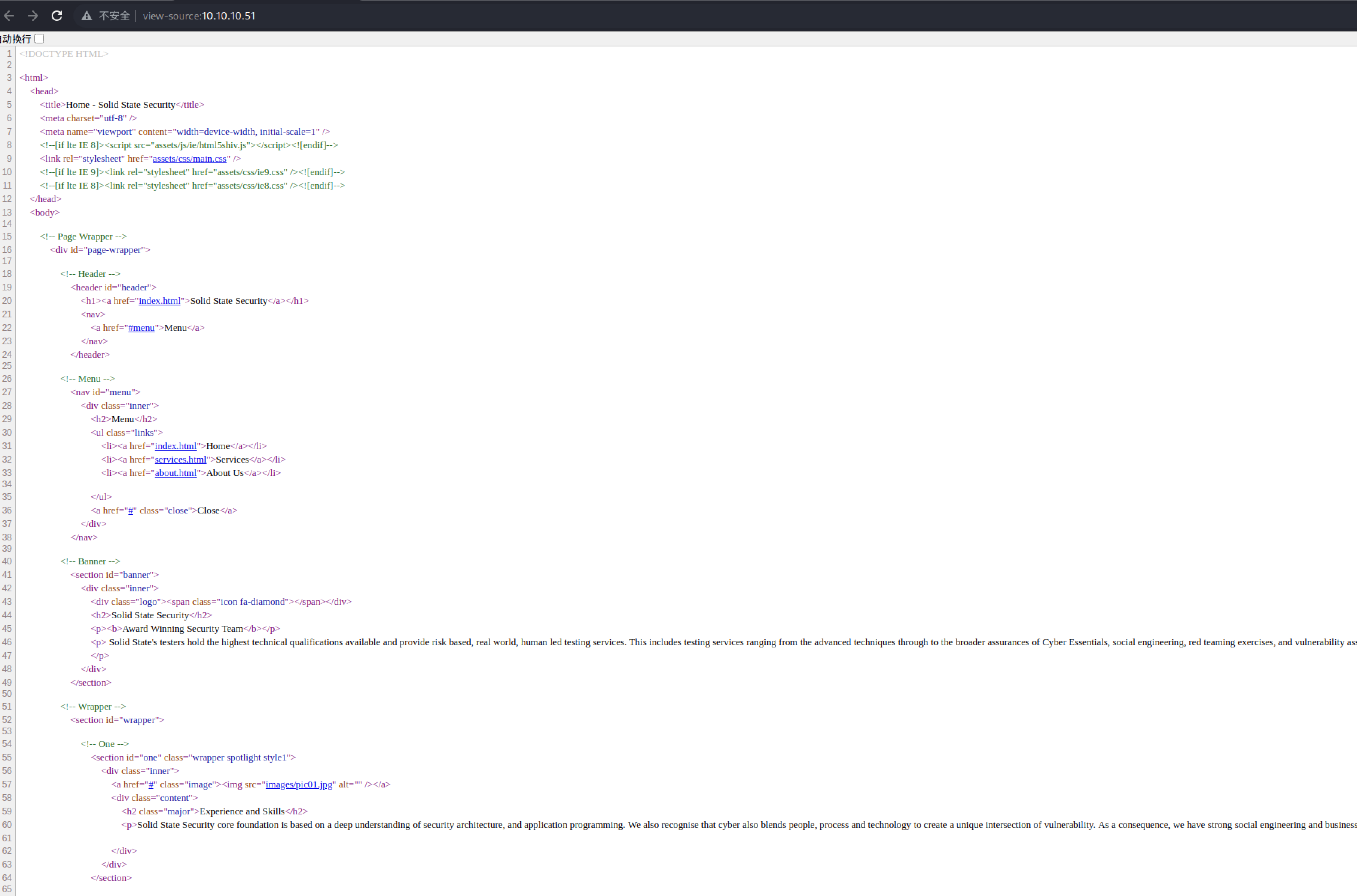Screen dimensions: 1357x896
Task: Click line number 60 in gutter
Action: (7, 825)
